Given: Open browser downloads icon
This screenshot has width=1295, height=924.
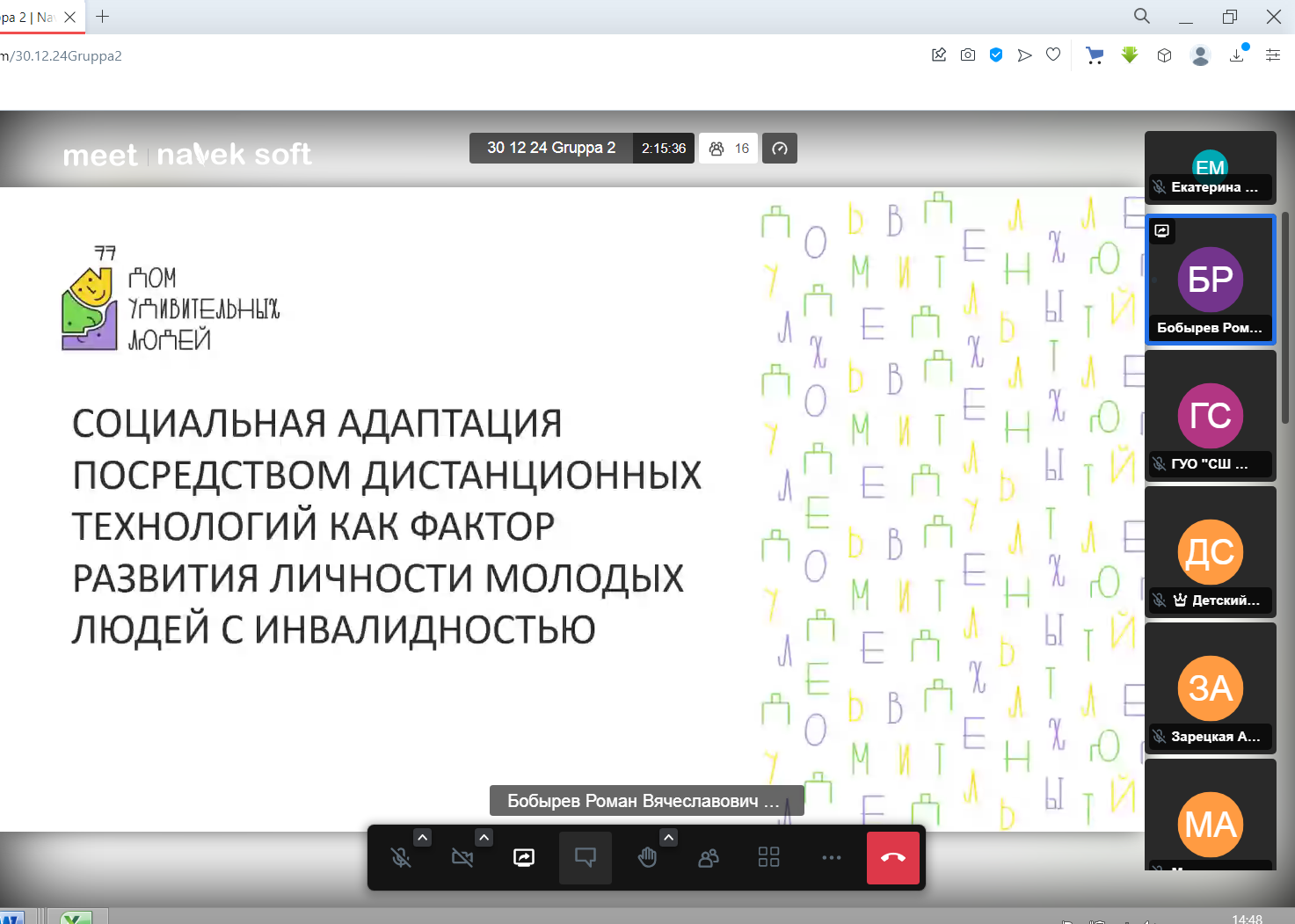Looking at the screenshot, I should pos(1237,55).
